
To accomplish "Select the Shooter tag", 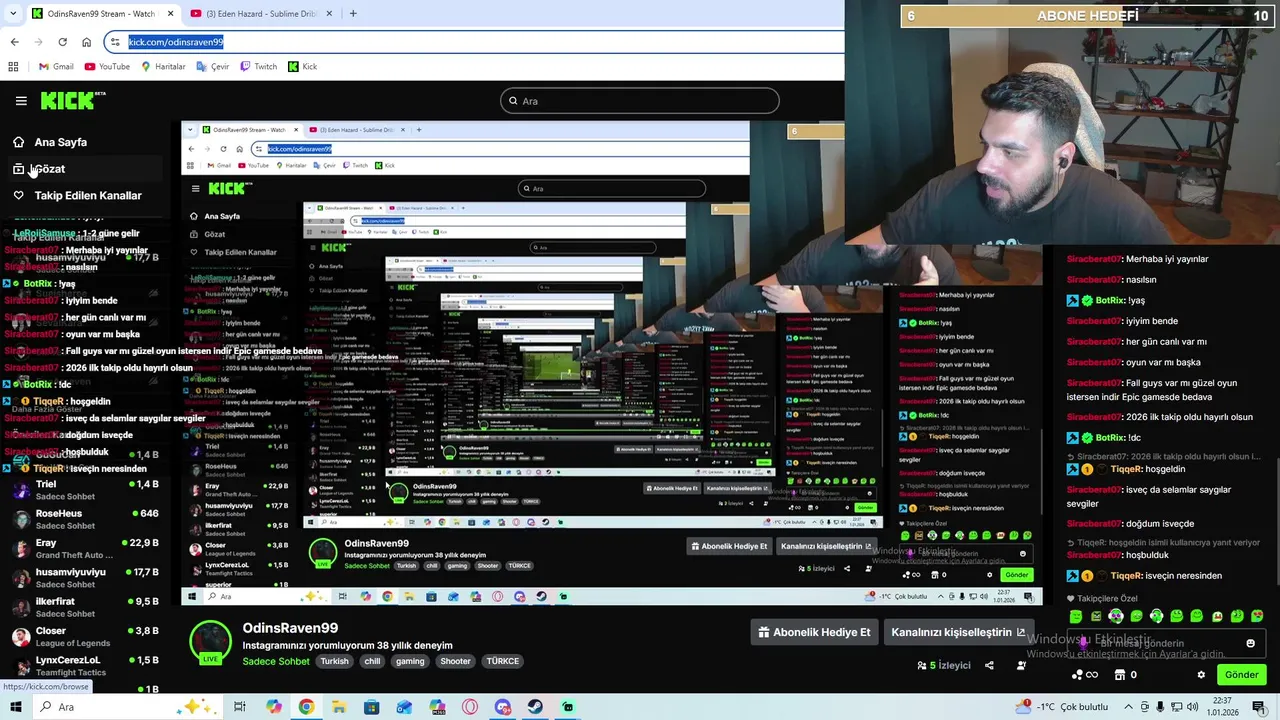I will (455, 661).
